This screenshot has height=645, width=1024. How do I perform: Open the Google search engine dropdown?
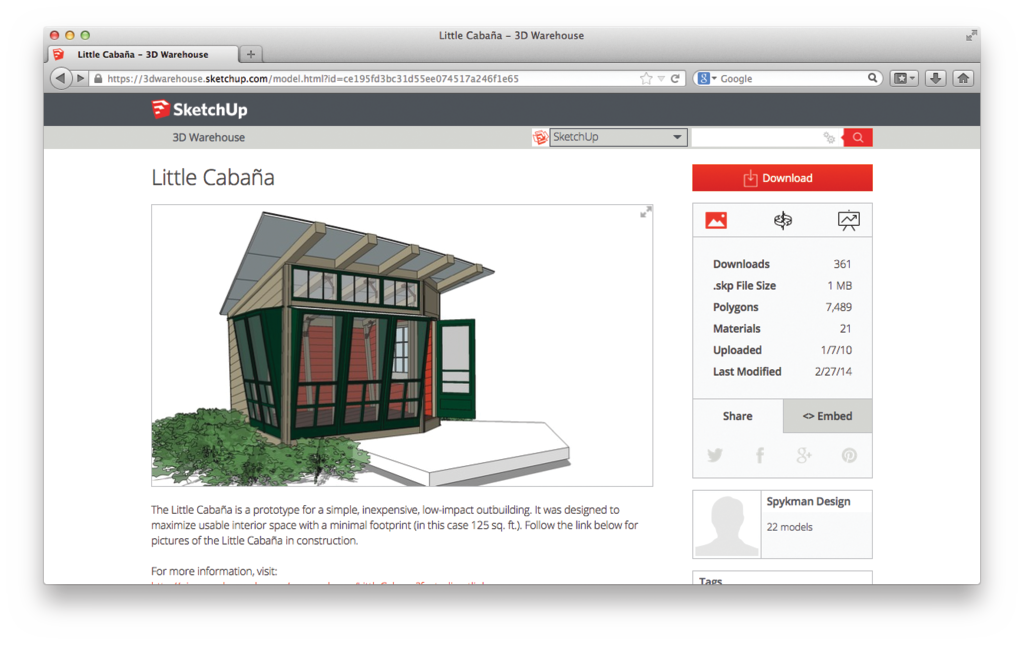point(707,78)
